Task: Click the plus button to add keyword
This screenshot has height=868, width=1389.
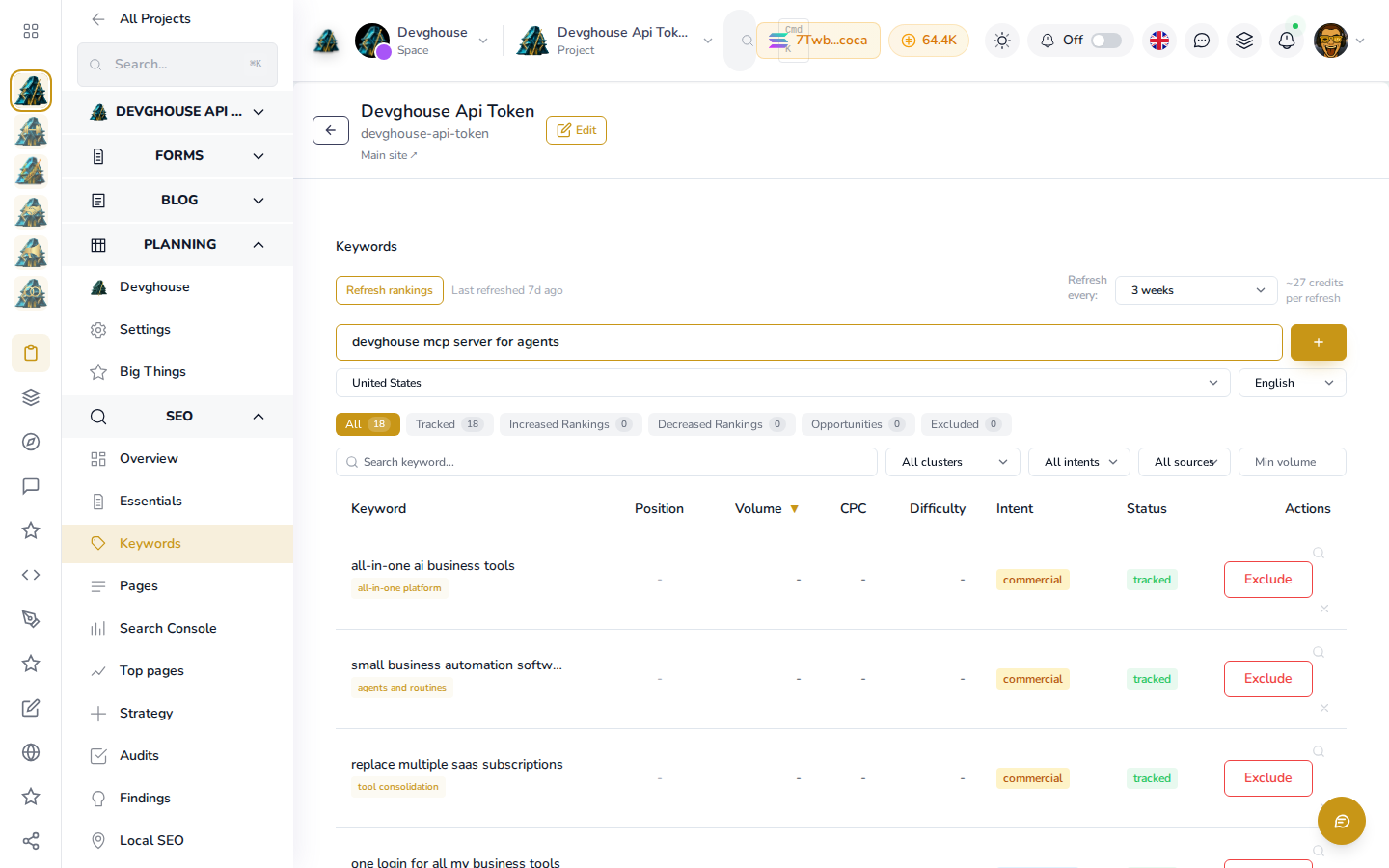Action: [x=1319, y=342]
